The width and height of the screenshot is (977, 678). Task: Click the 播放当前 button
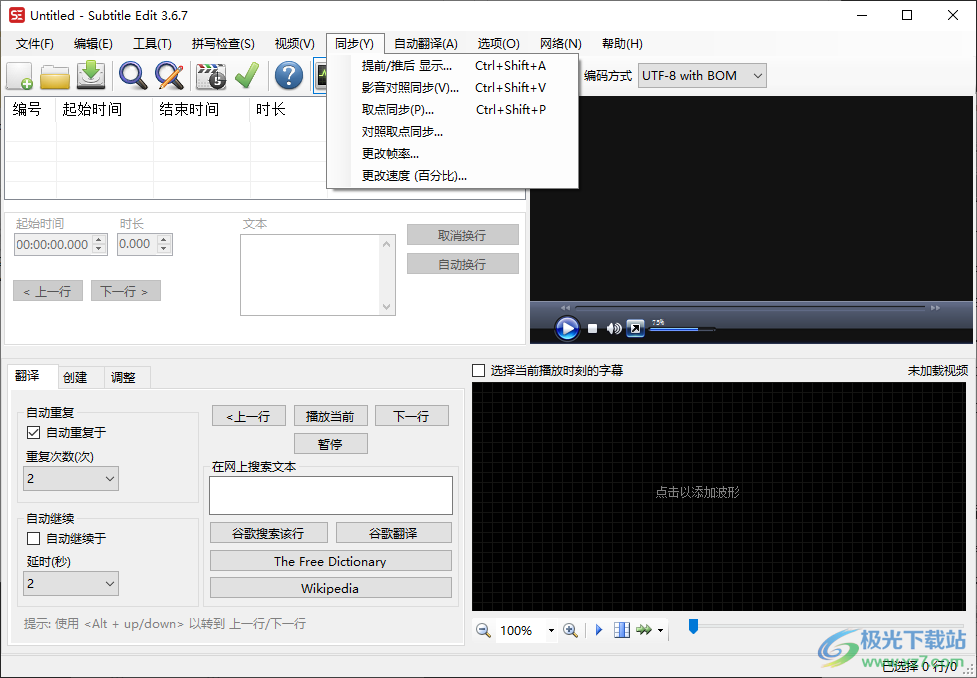330,416
